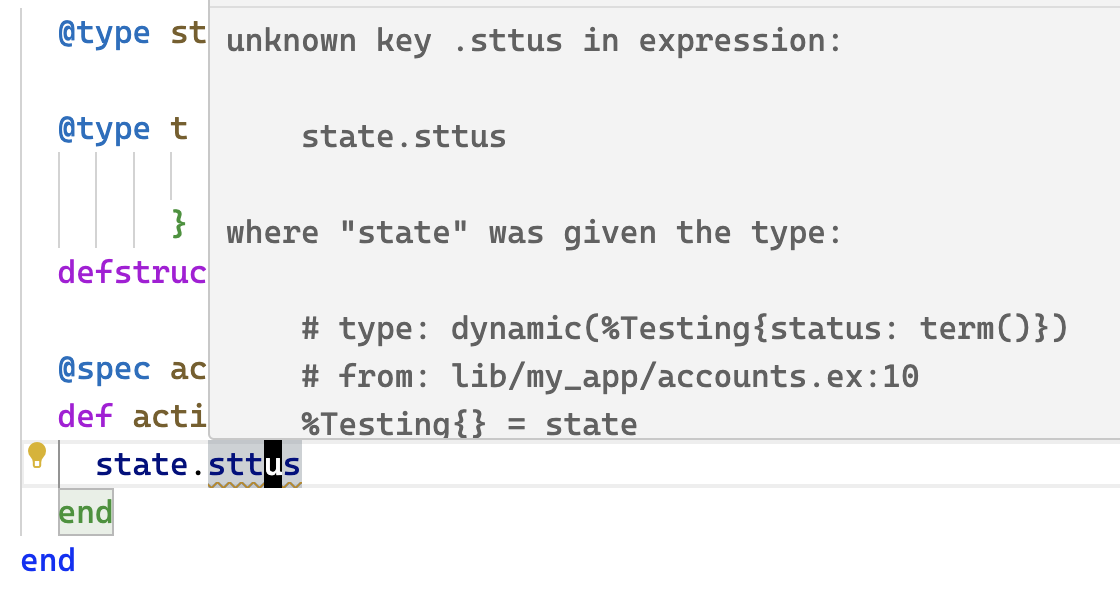Click the state.sttus expression in tooltip

pyautogui.click(x=404, y=136)
